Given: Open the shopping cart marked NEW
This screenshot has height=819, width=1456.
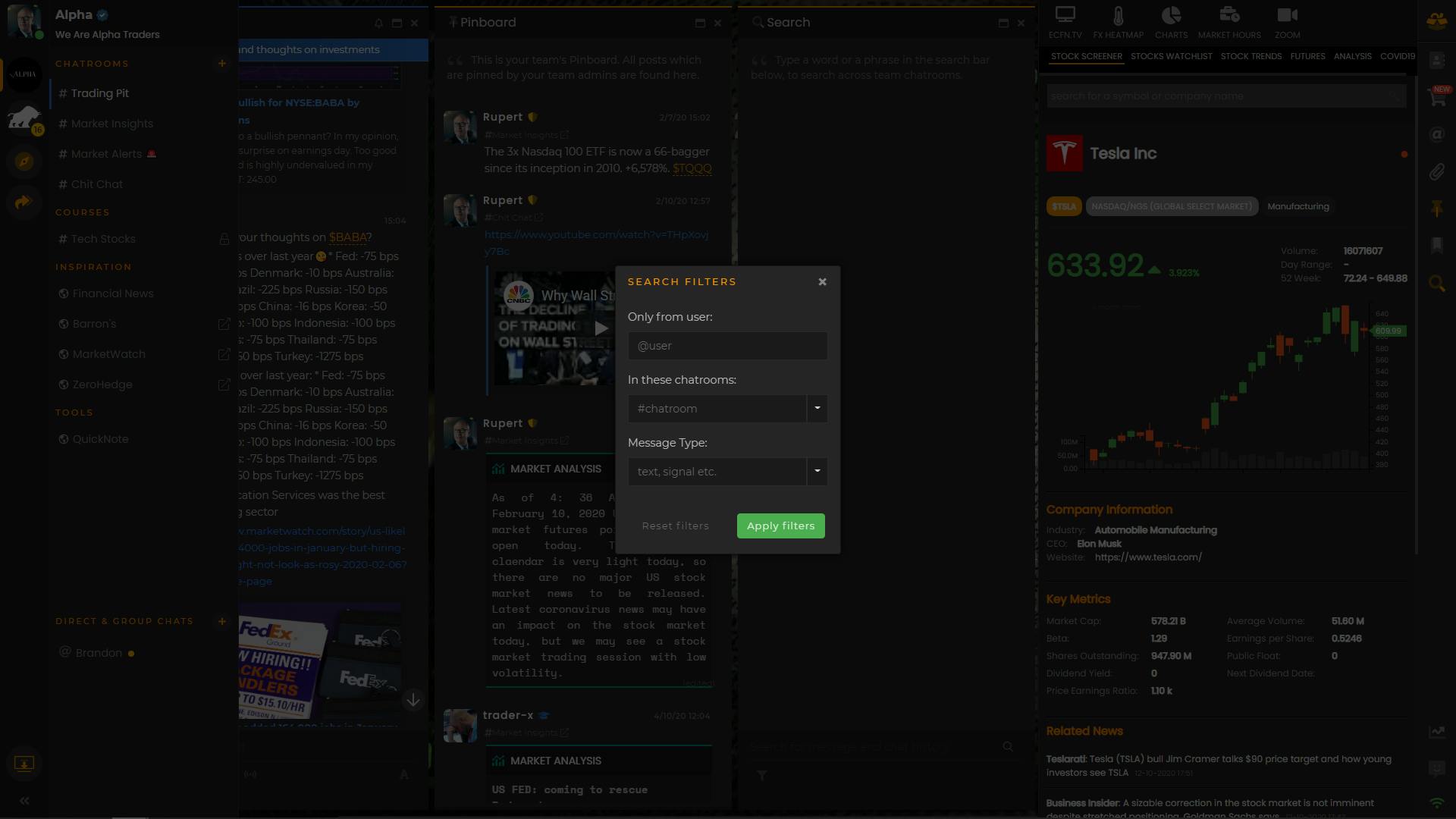Looking at the screenshot, I should (x=1437, y=96).
